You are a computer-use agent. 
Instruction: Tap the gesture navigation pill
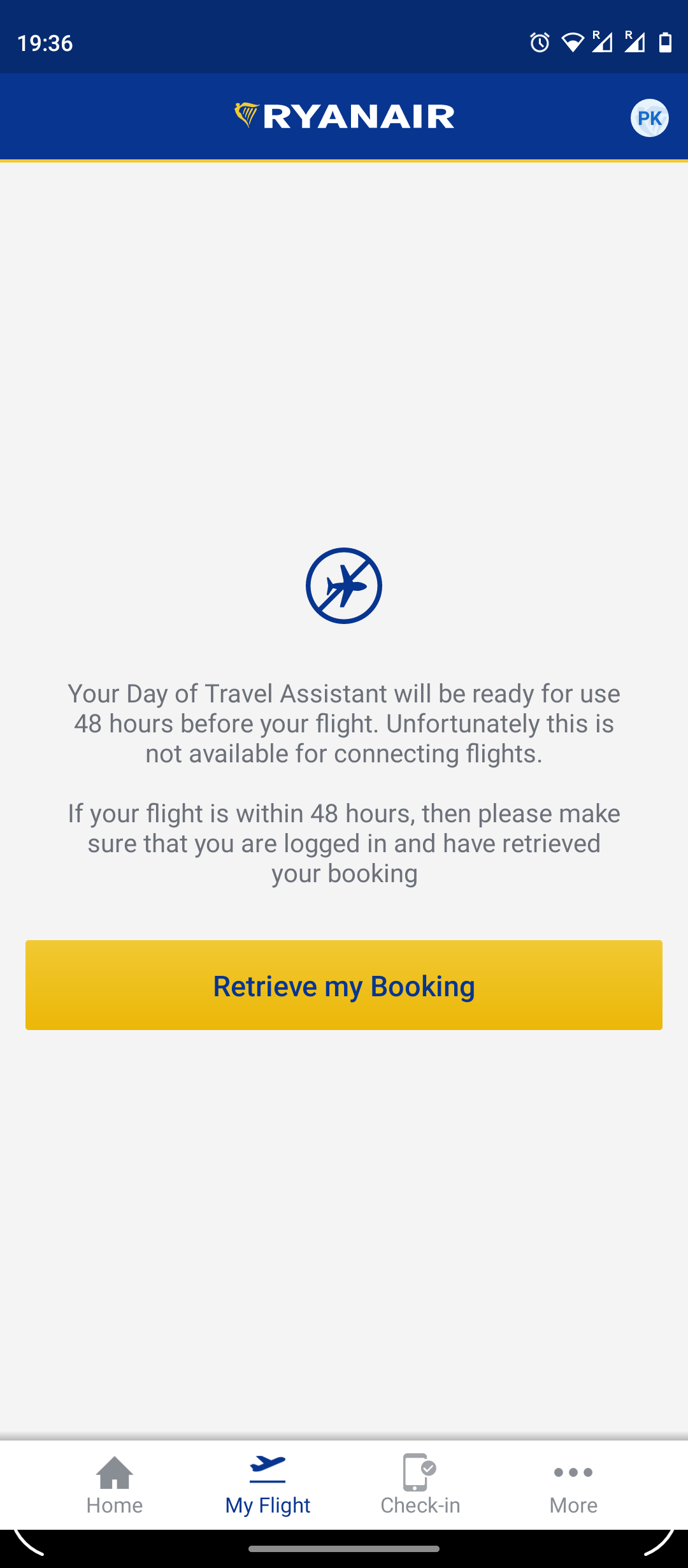point(344,1549)
